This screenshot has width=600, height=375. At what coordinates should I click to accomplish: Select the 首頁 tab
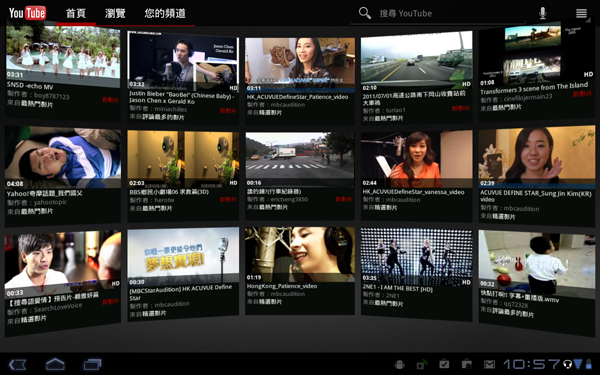(76, 13)
